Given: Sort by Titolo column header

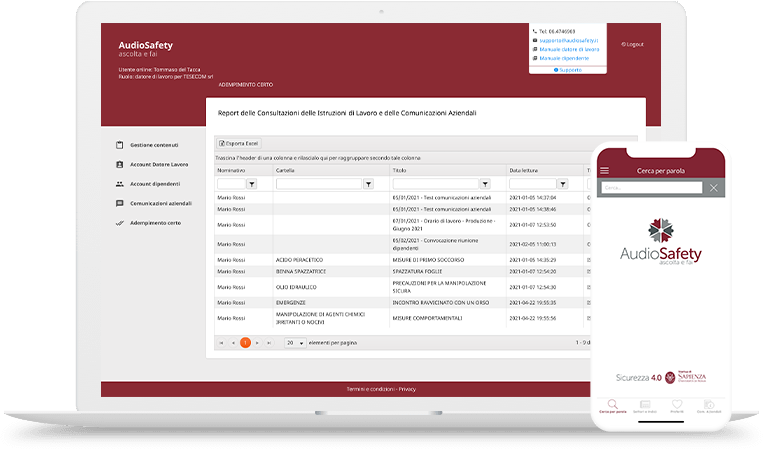Looking at the screenshot, I should pyautogui.click(x=399, y=170).
